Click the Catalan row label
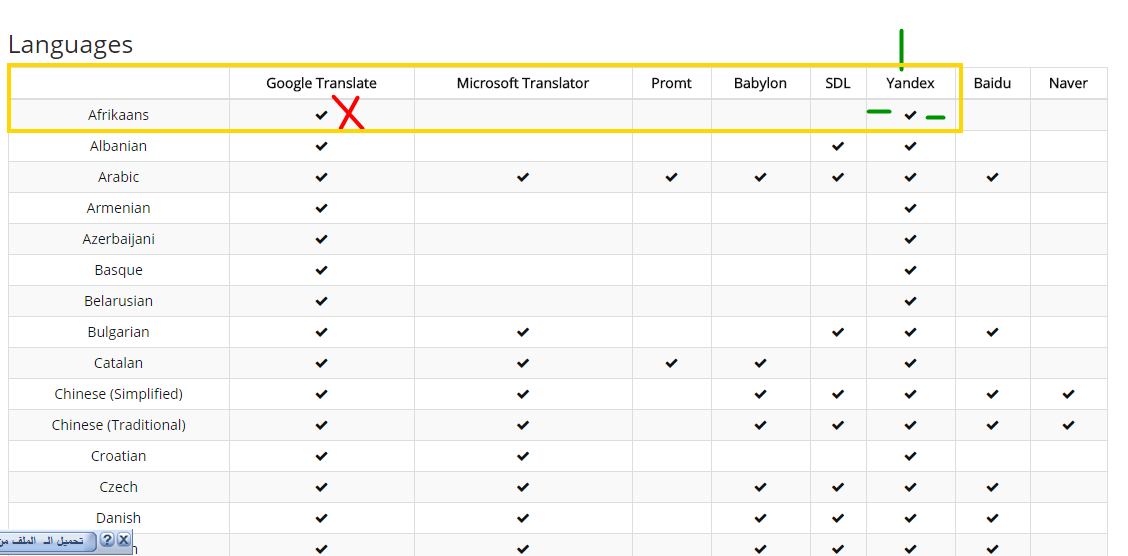Viewport: 1128px width, 556px height. [x=119, y=363]
